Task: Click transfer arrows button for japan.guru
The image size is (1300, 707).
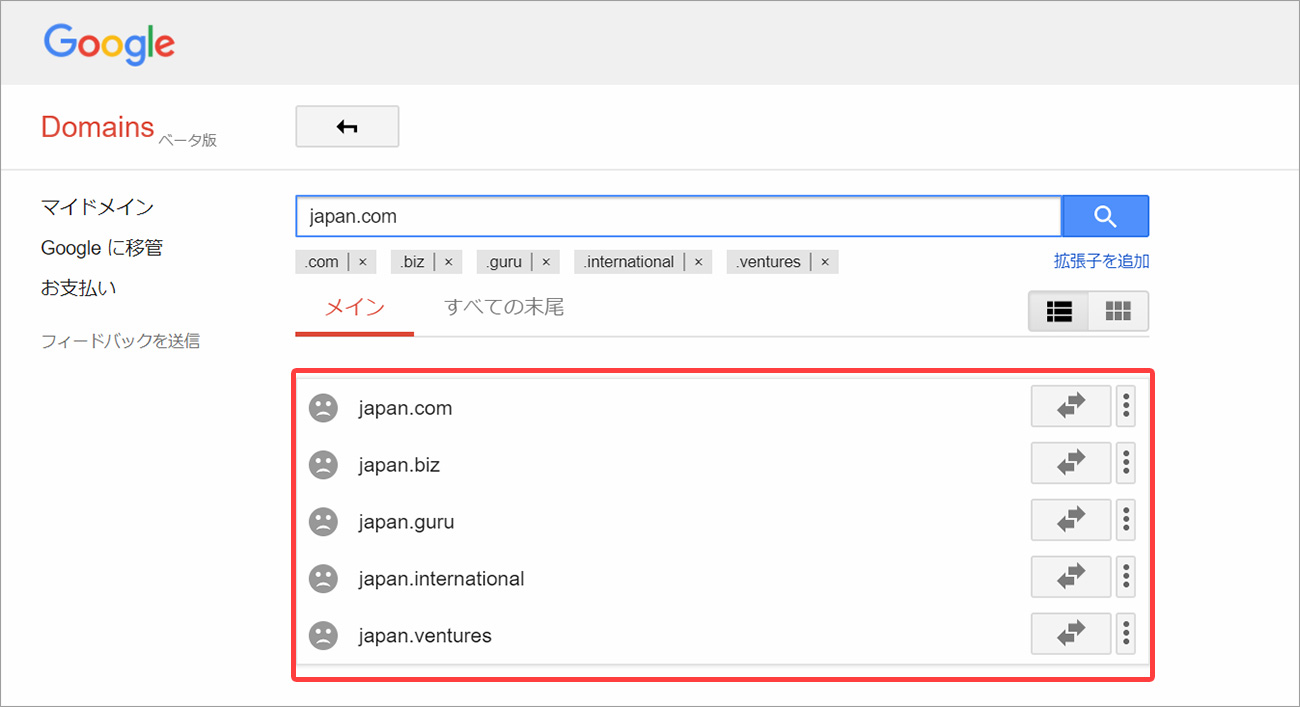Action: (x=1071, y=520)
